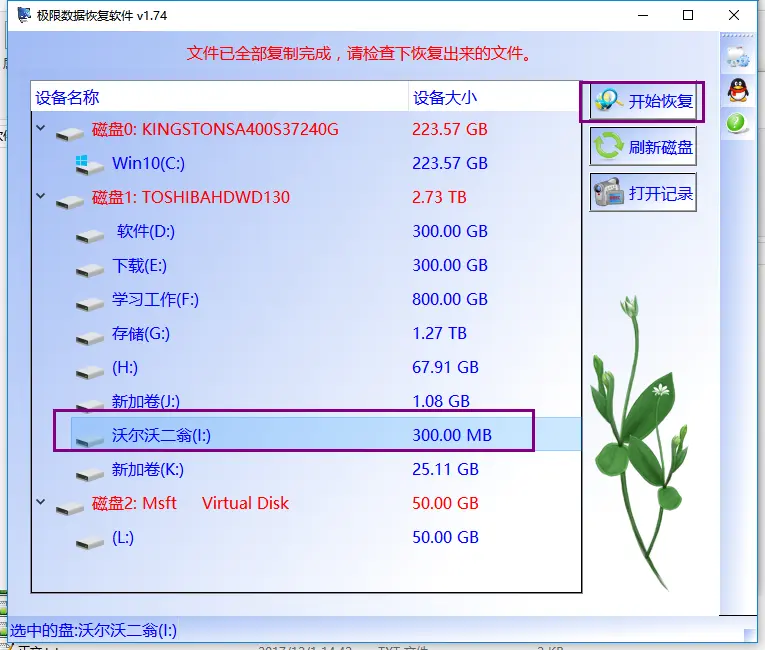Click the app icon in the title bar
Screen dimensions: 765x650
pos(24,15)
